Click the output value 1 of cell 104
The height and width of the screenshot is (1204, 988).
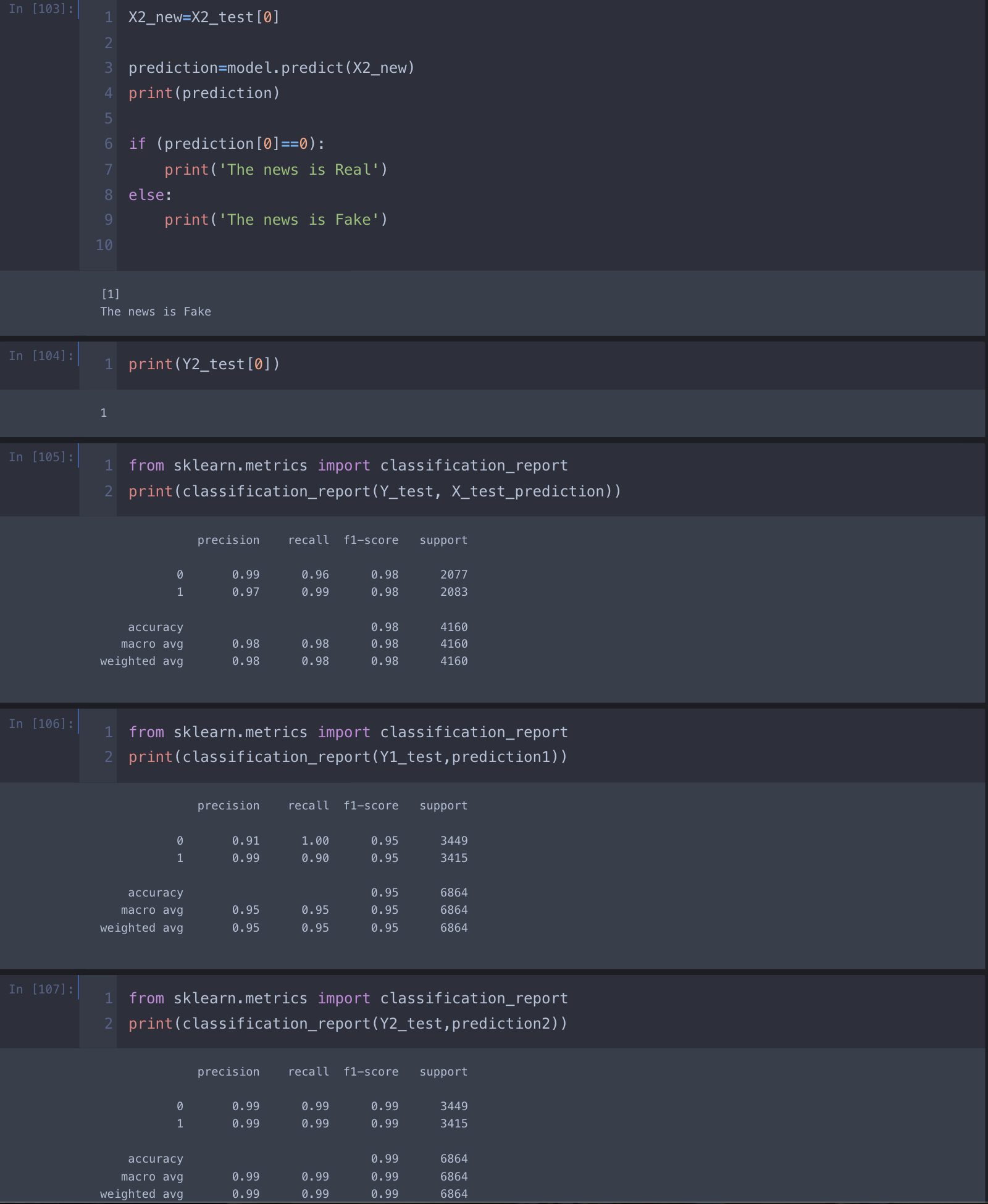(x=104, y=412)
